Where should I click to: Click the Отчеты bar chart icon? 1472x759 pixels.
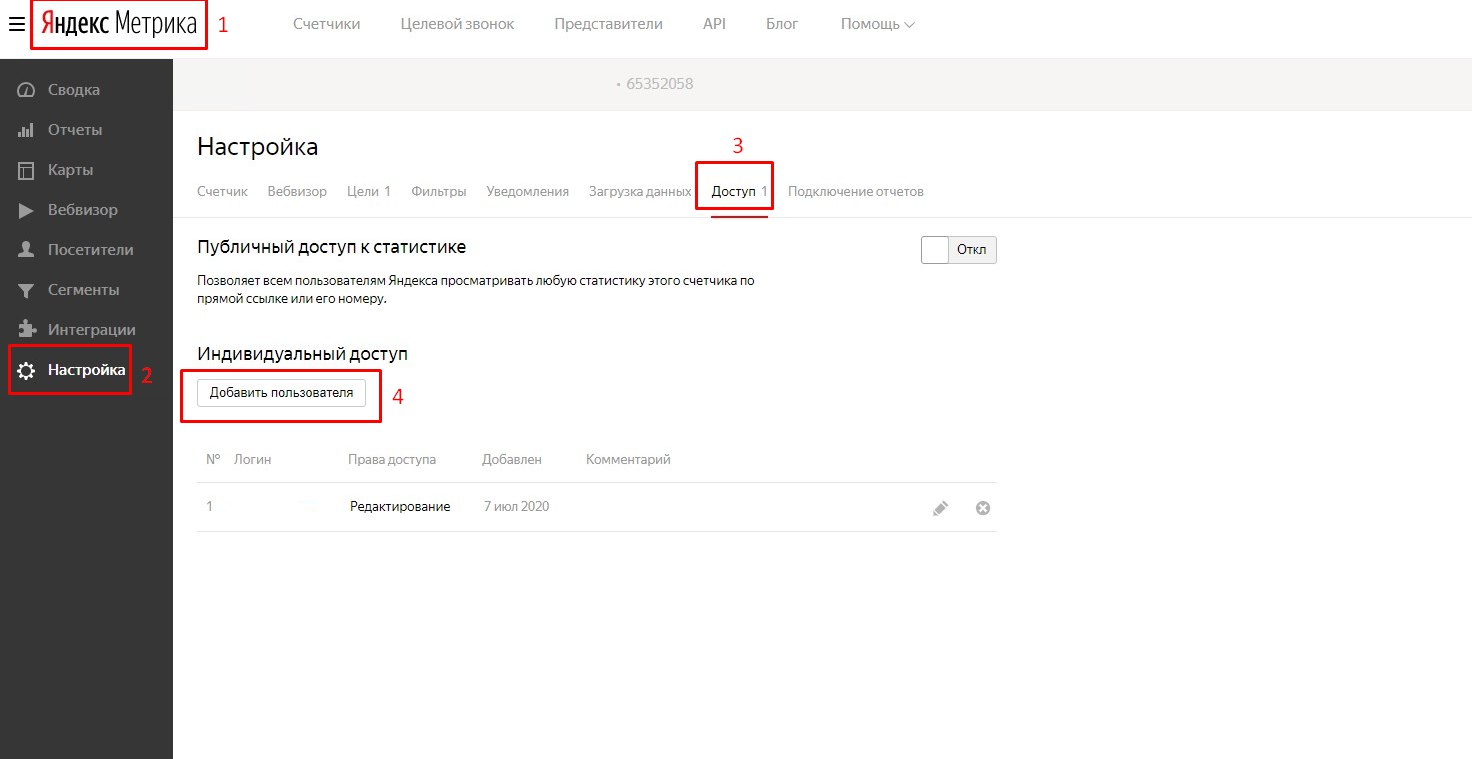point(27,130)
